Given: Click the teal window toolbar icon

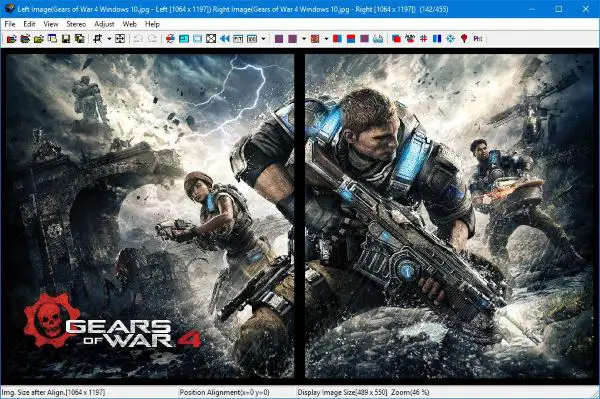Looking at the screenshot, I should (184, 39).
